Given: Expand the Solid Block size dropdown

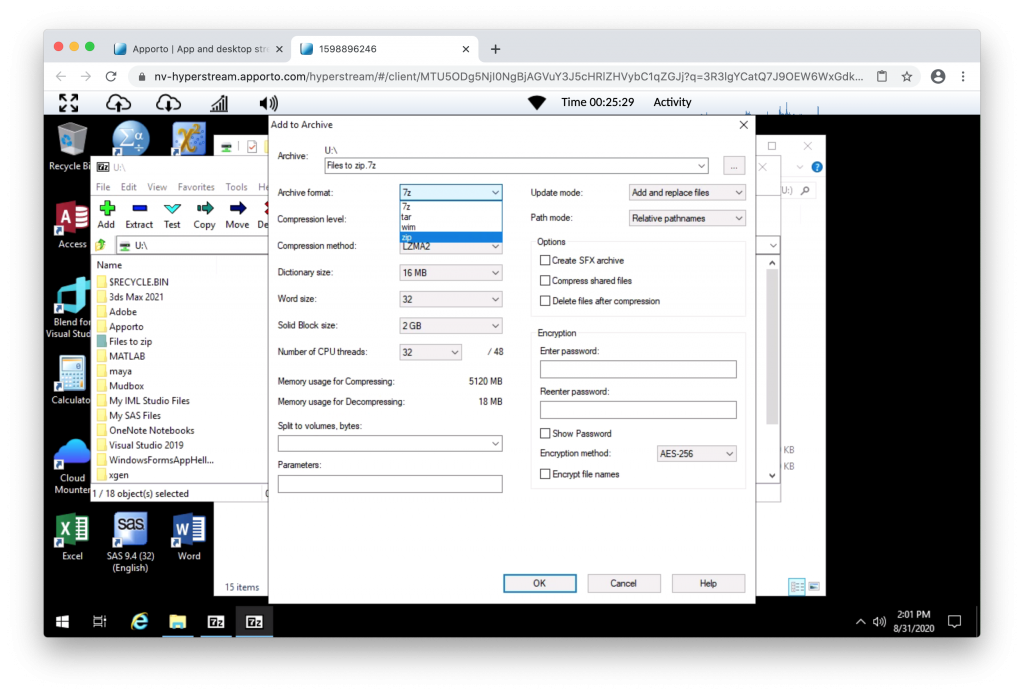Looking at the screenshot, I should [x=451, y=326].
